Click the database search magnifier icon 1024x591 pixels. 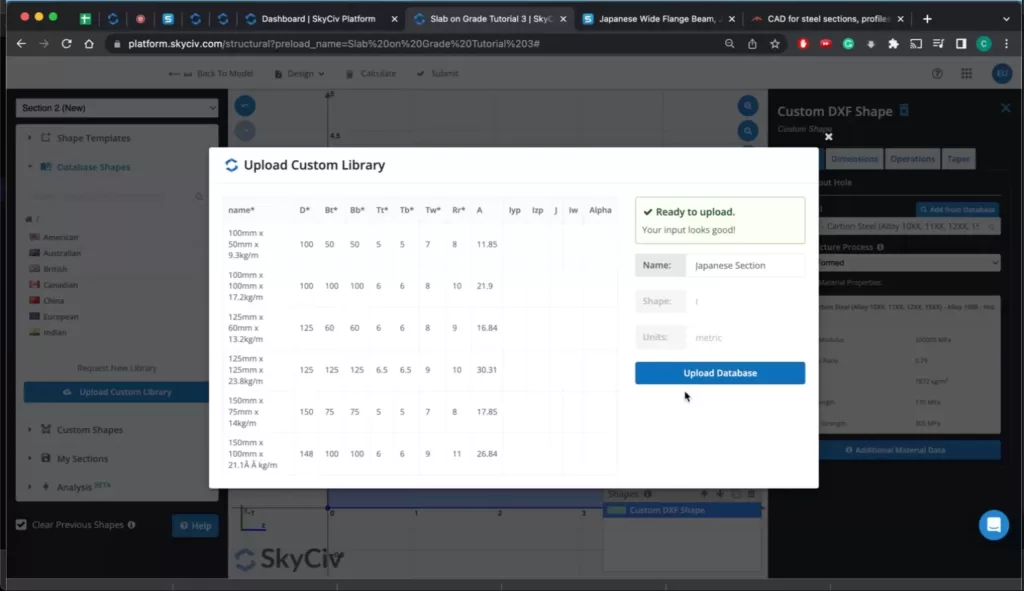199,196
